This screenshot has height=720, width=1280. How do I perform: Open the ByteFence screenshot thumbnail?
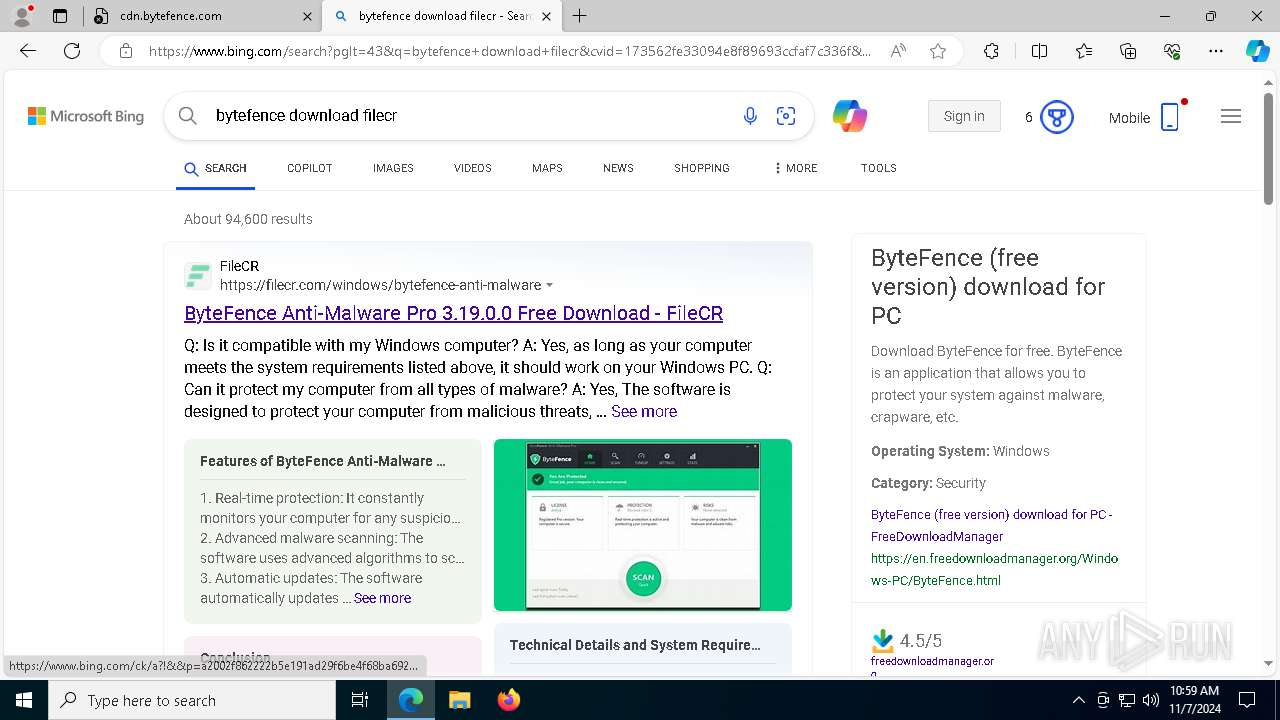click(643, 525)
